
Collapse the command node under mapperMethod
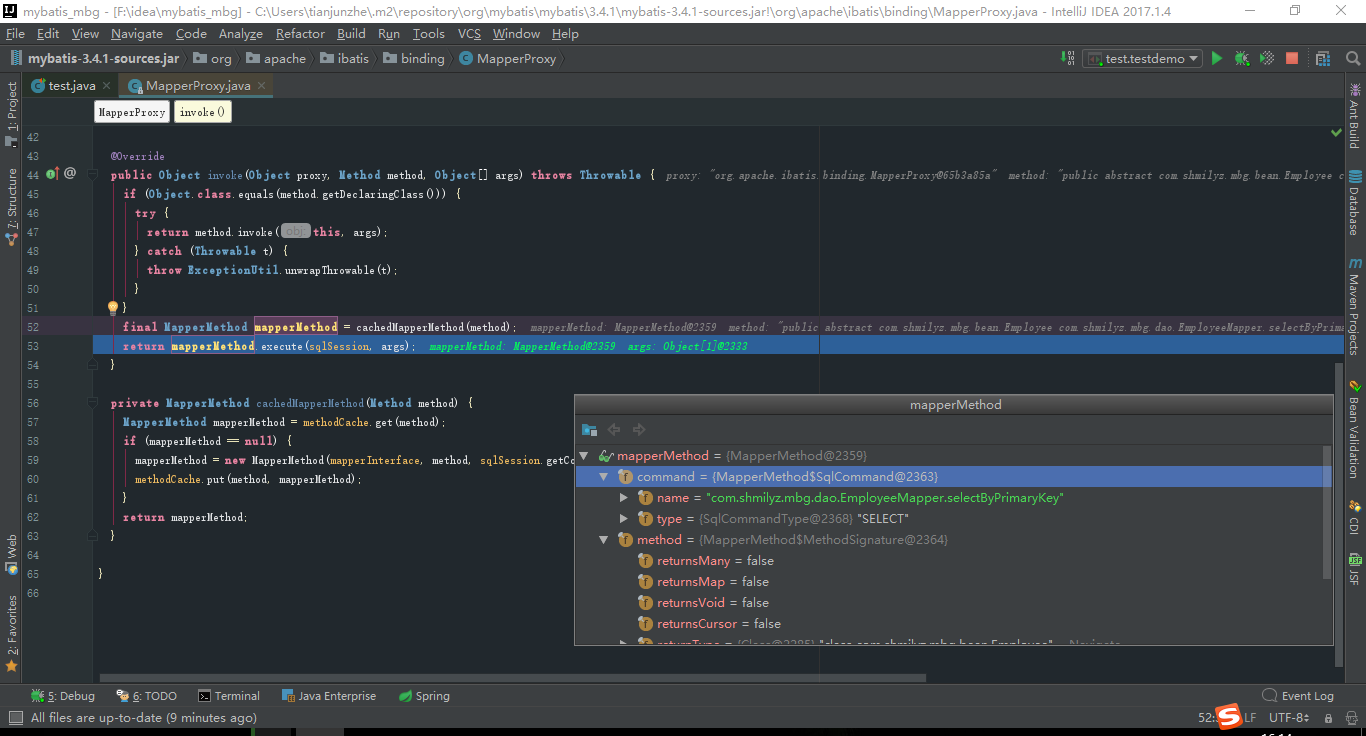[x=604, y=476]
